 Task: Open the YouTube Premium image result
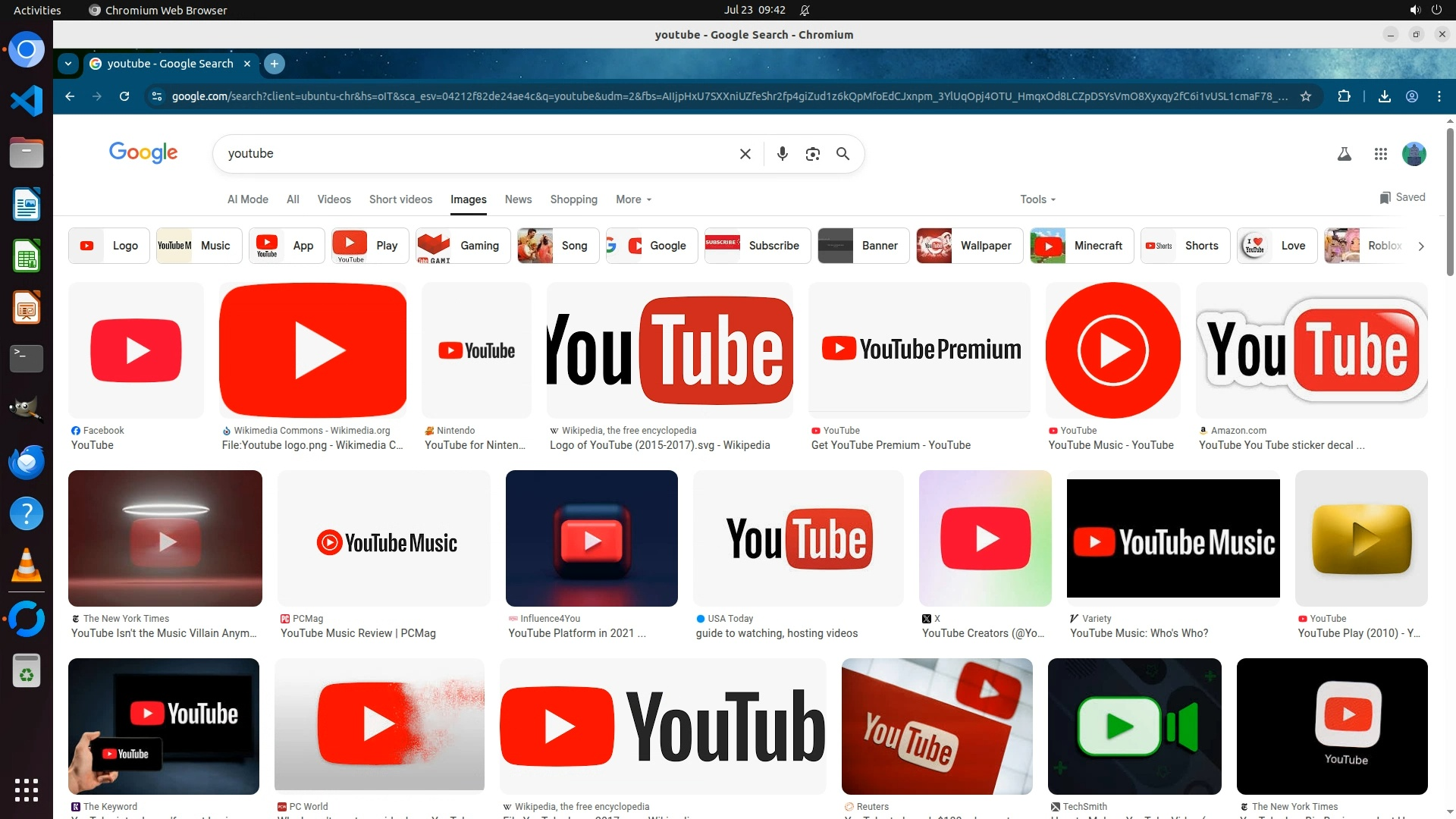pos(919,350)
